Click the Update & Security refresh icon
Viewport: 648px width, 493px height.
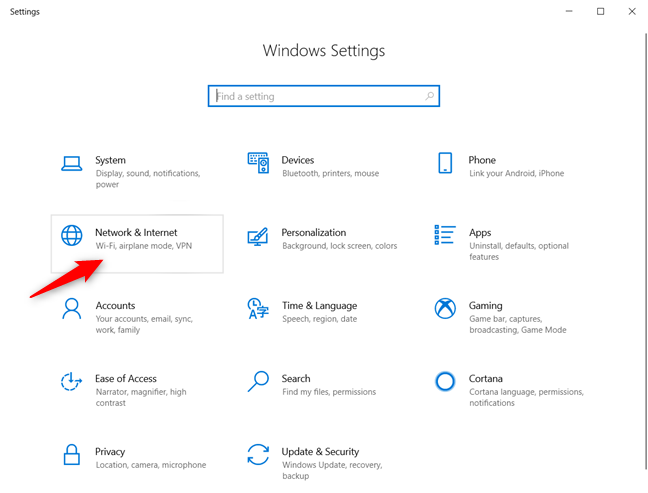(x=258, y=455)
